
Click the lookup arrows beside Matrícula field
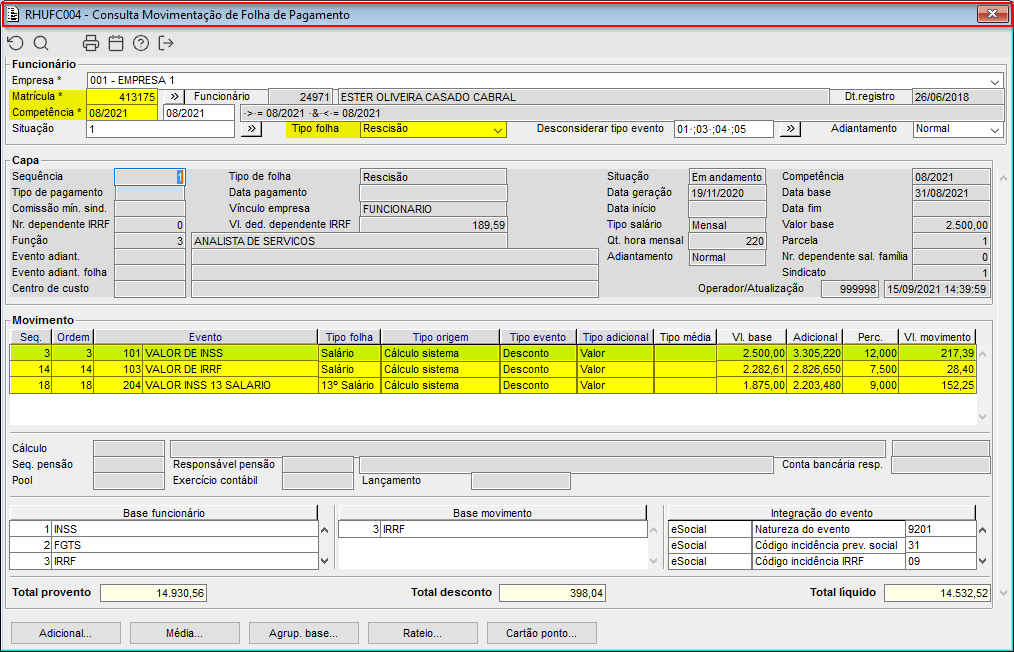tap(174, 97)
